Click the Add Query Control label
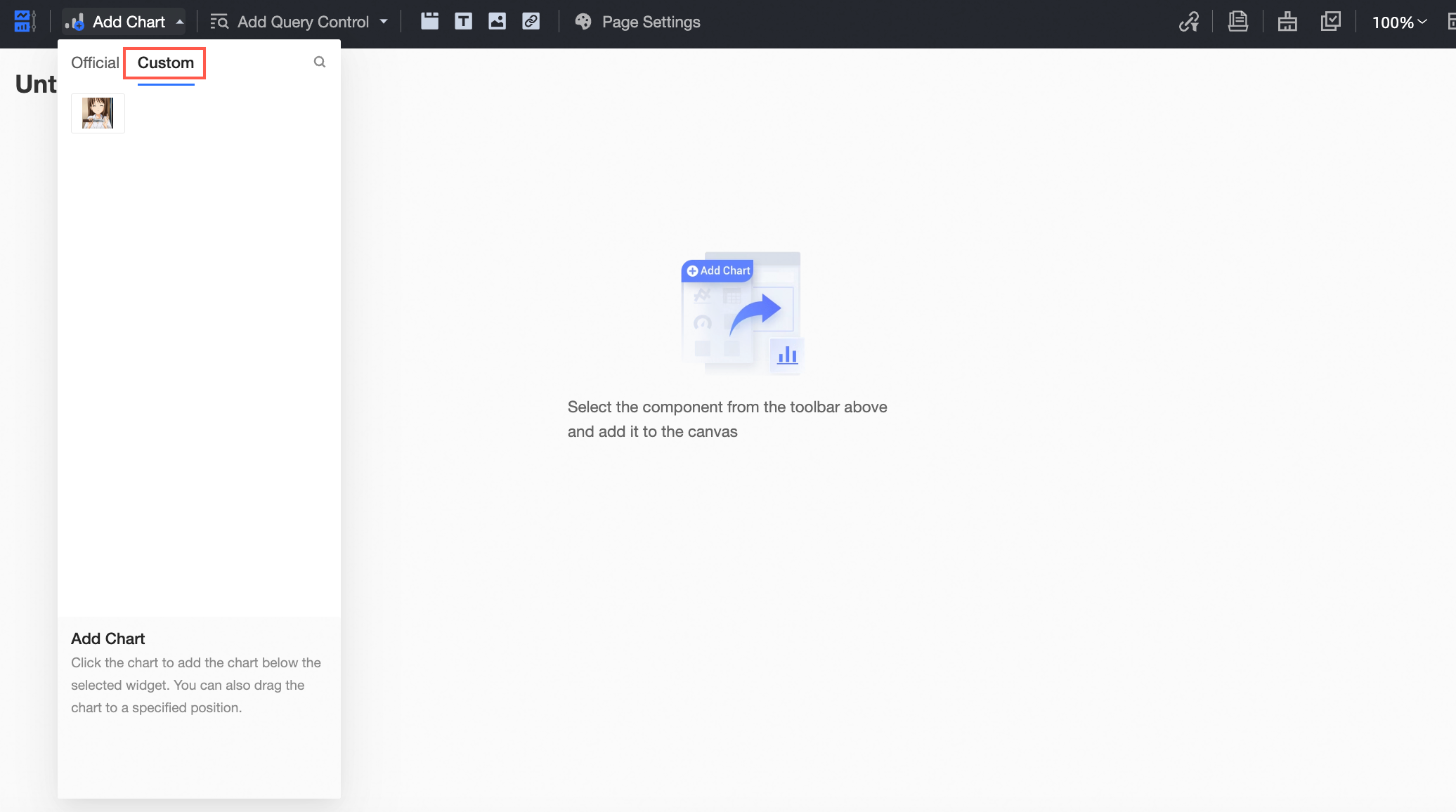The width and height of the screenshot is (1456, 812). point(303,22)
